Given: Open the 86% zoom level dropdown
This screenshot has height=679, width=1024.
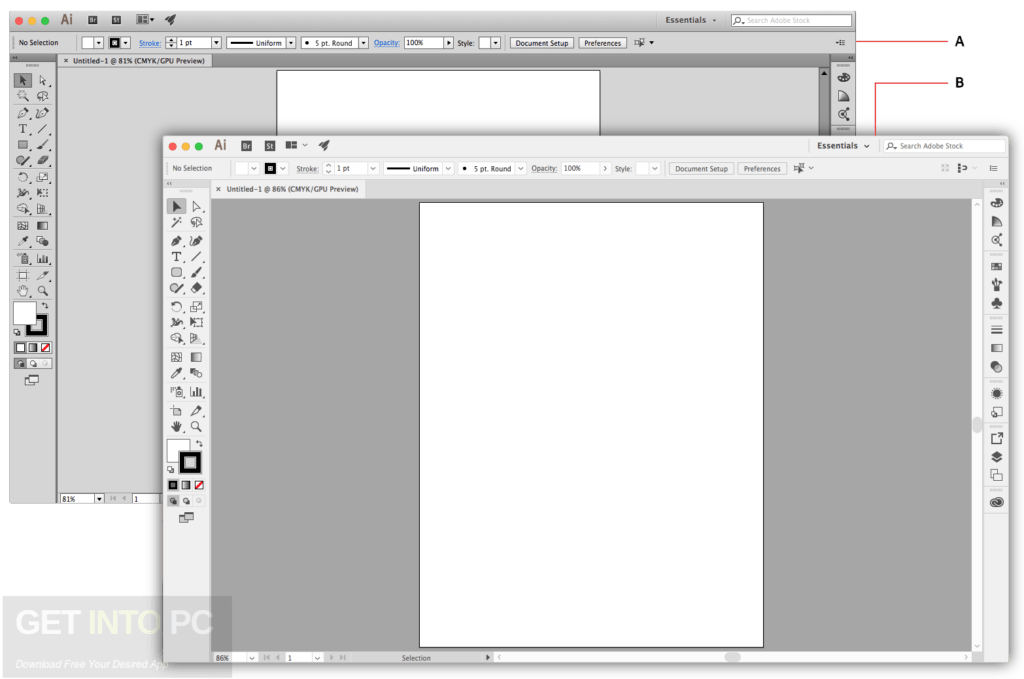Looking at the screenshot, I should coord(251,657).
